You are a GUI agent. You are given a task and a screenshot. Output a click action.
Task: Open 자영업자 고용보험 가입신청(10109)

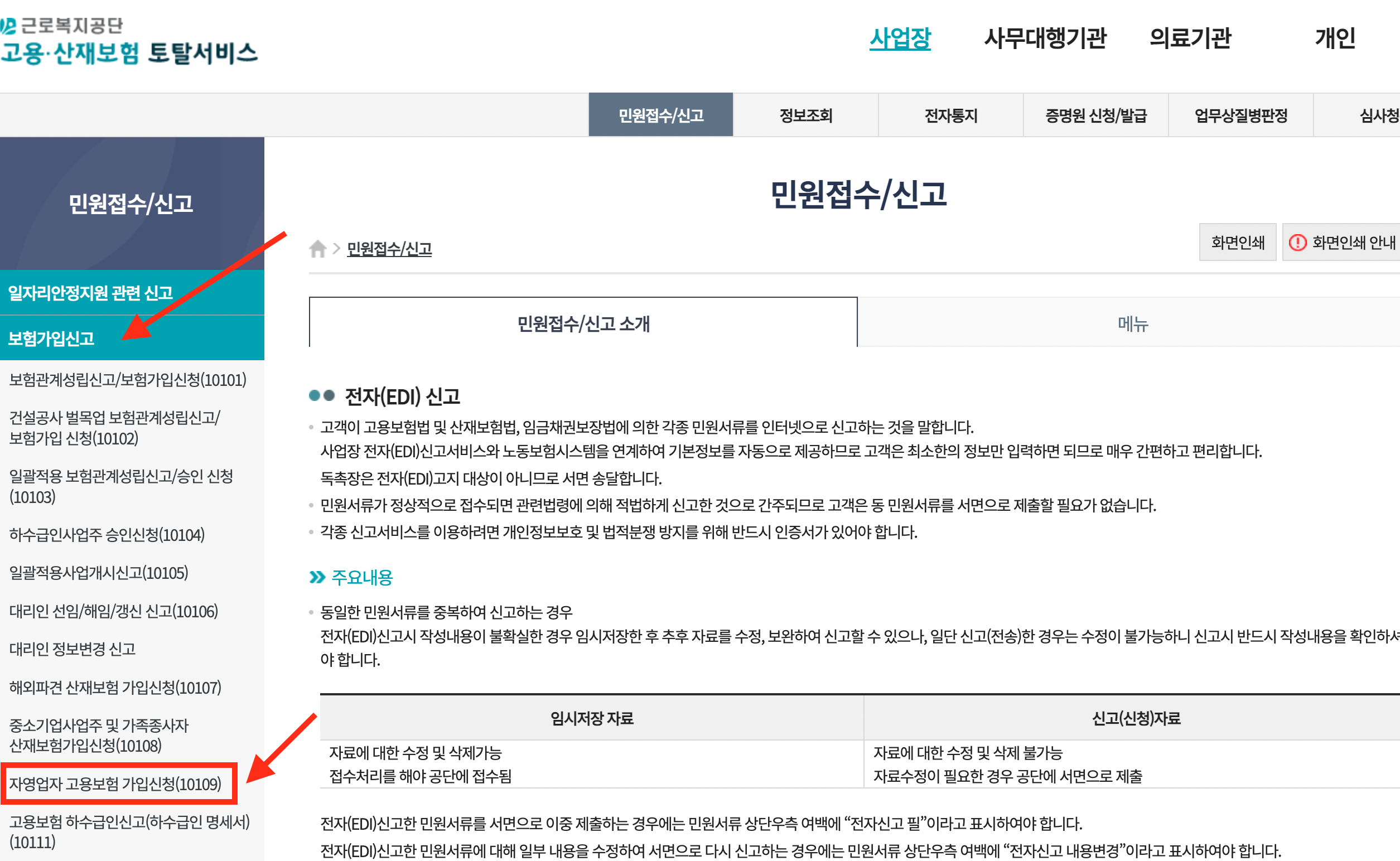click(115, 784)
